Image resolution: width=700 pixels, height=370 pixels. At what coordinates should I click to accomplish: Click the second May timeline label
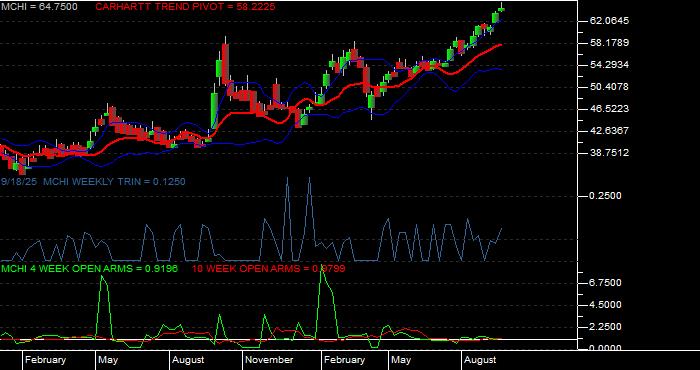point(401,360)
